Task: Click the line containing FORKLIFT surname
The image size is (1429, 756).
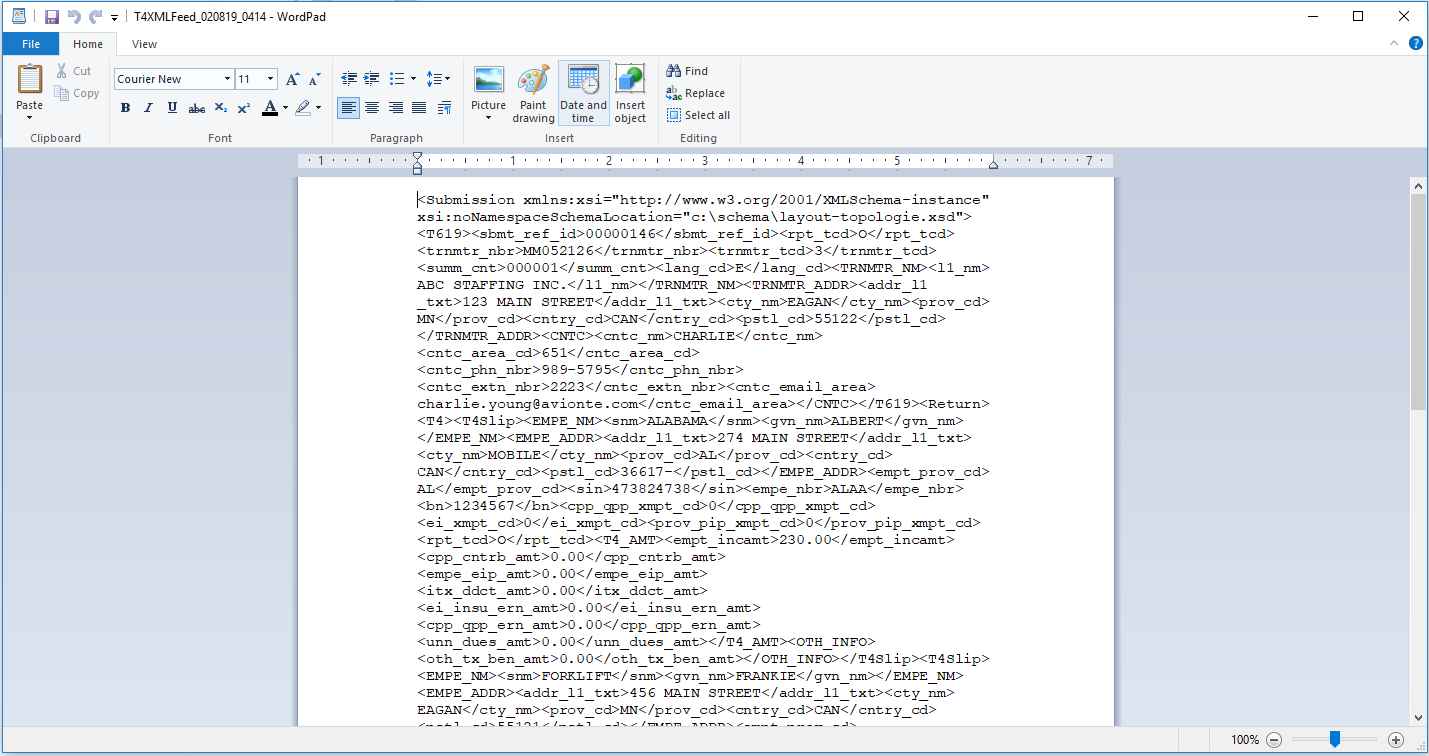Action: (690, 676)
